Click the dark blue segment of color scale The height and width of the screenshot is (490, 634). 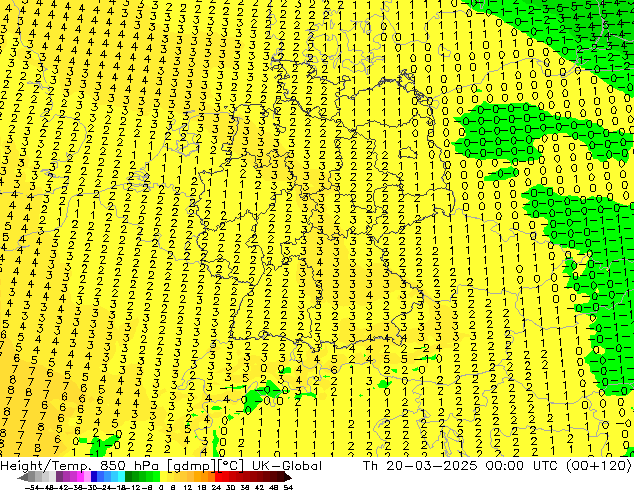[x=94, y=476]
